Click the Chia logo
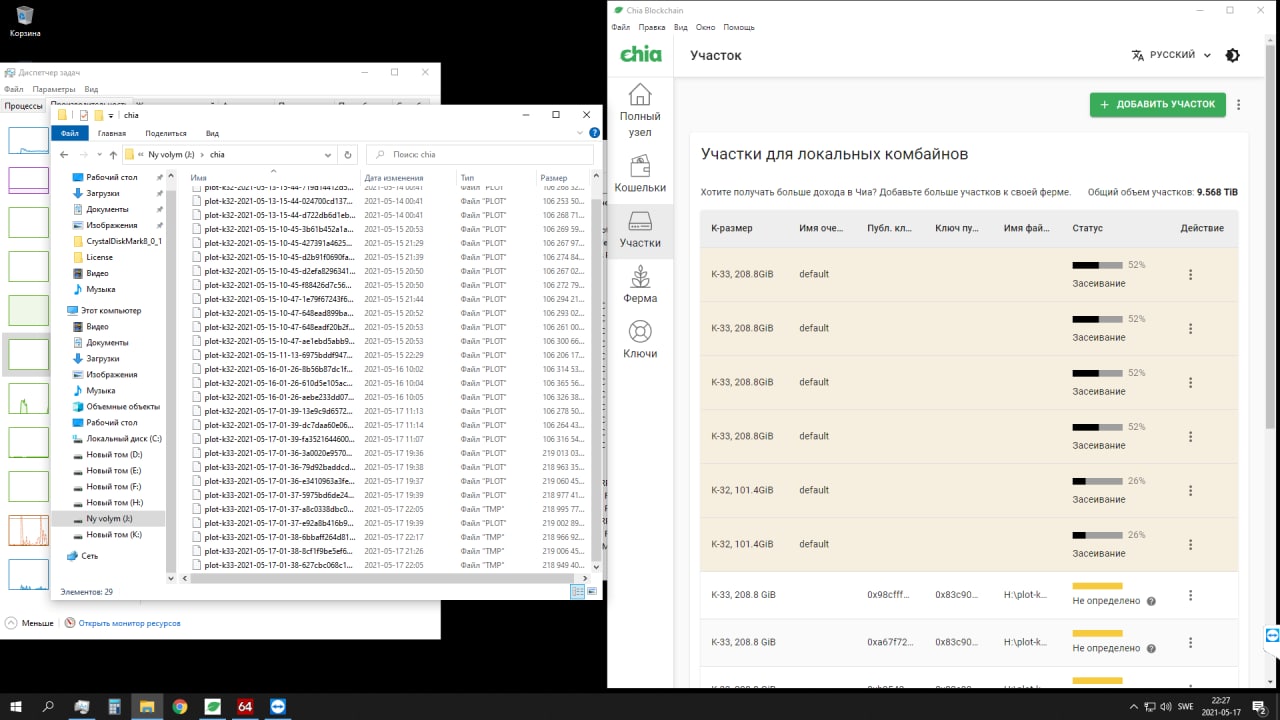Image resolution: width=1280 pixels, height=720 pixels. [x=641, y=55]
